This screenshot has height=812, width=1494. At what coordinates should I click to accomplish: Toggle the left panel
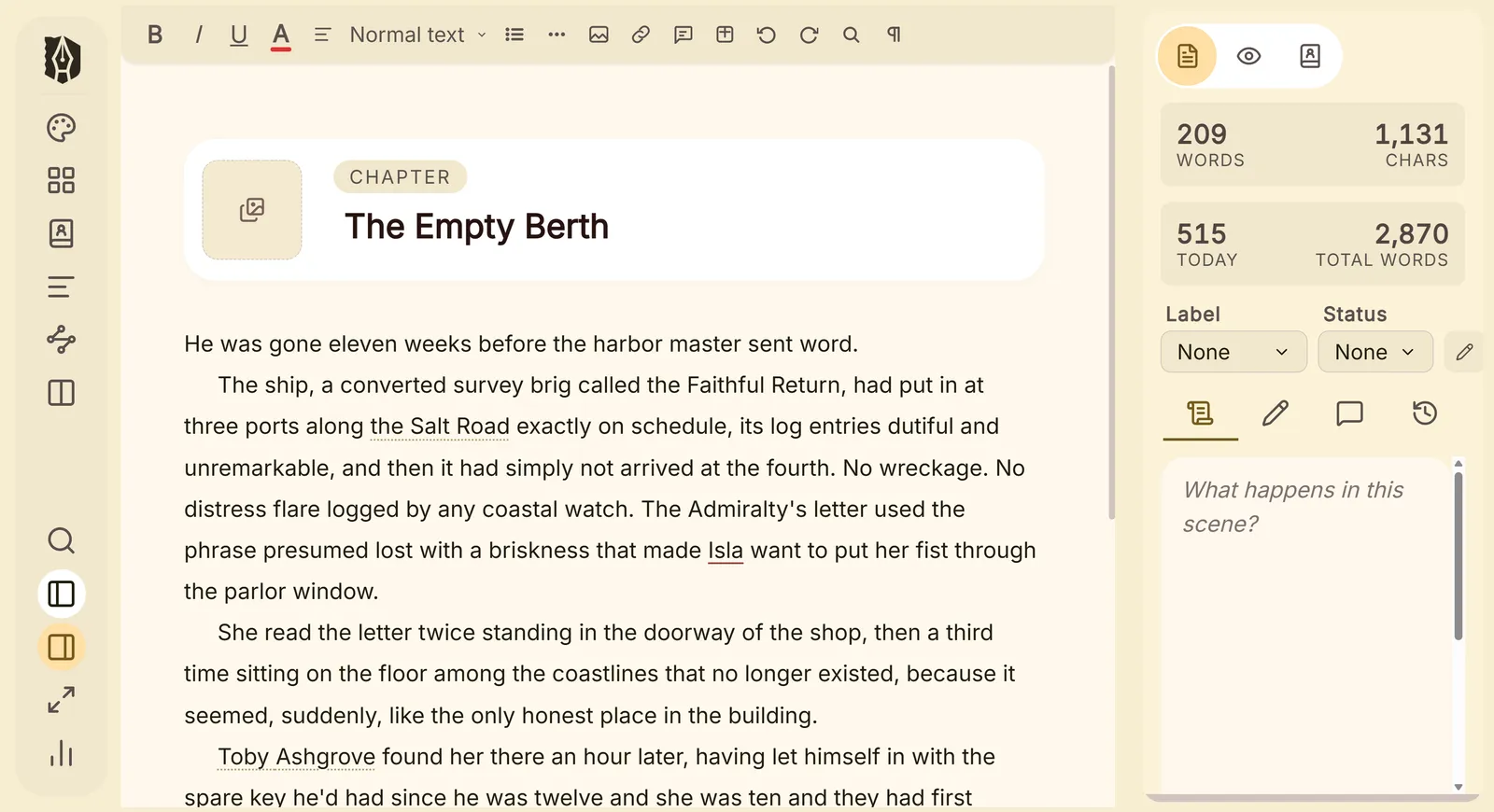[x=62, y=594]
